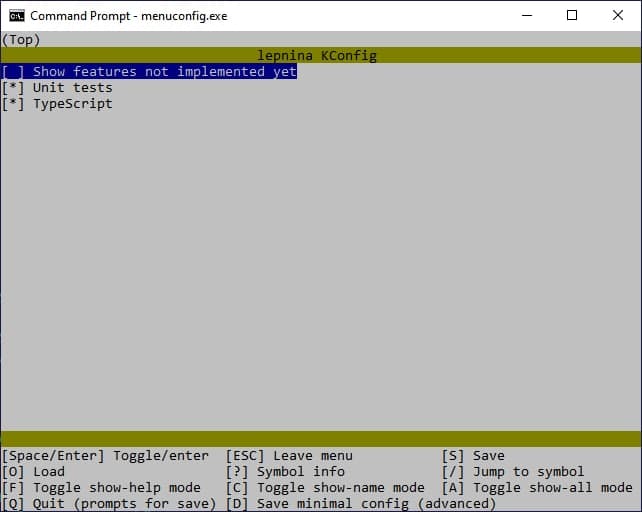Viewport: 642px width, 512px height.
Task: Click '[C] Toggle show-name mode' hint
Action: tap(325, 487)
